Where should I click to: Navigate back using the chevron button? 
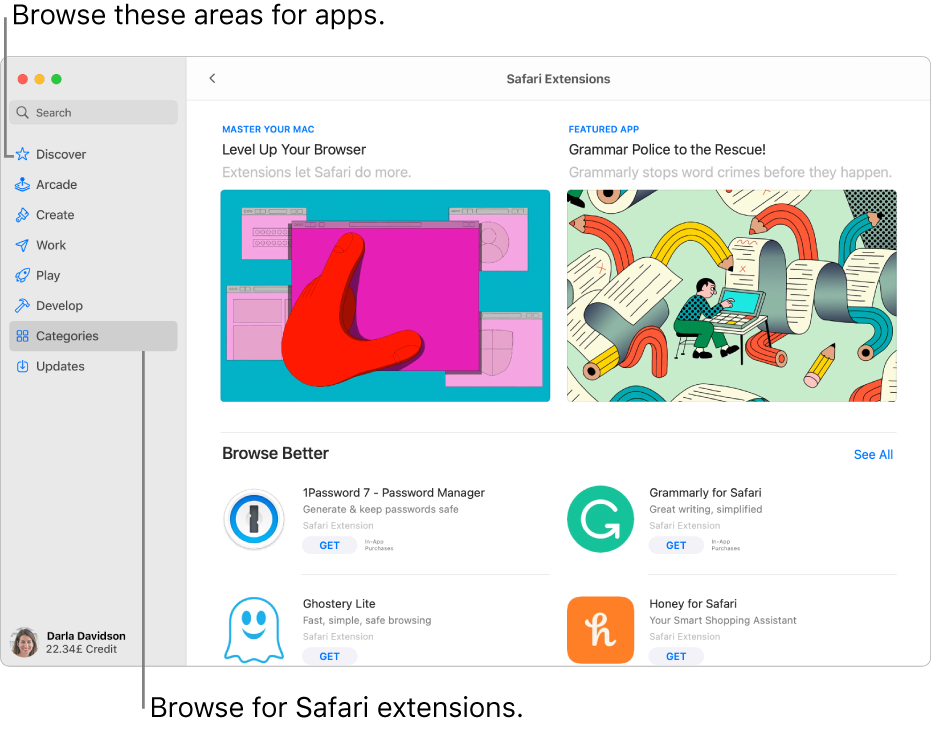212,77
